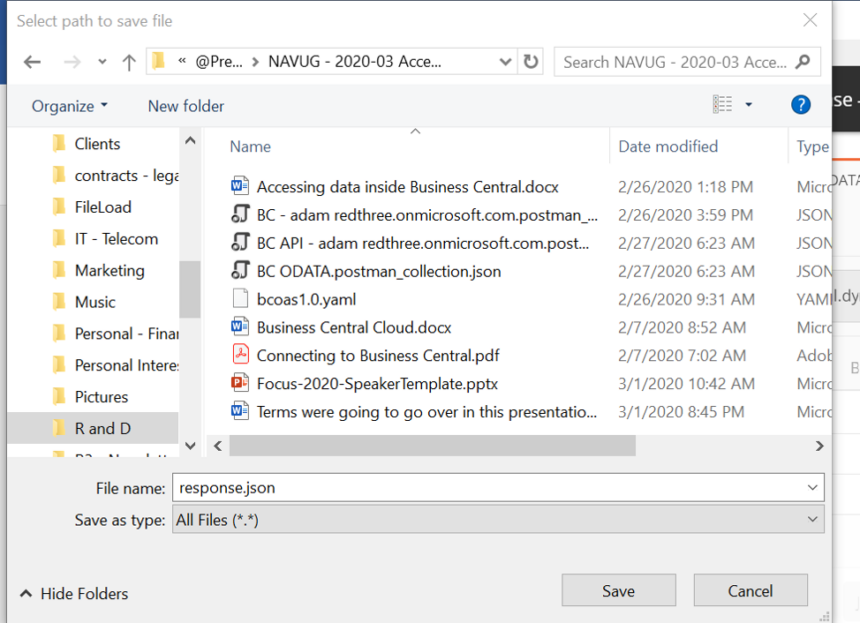
Task: Close the Select path dialog
Action: (x=810, y=20)
